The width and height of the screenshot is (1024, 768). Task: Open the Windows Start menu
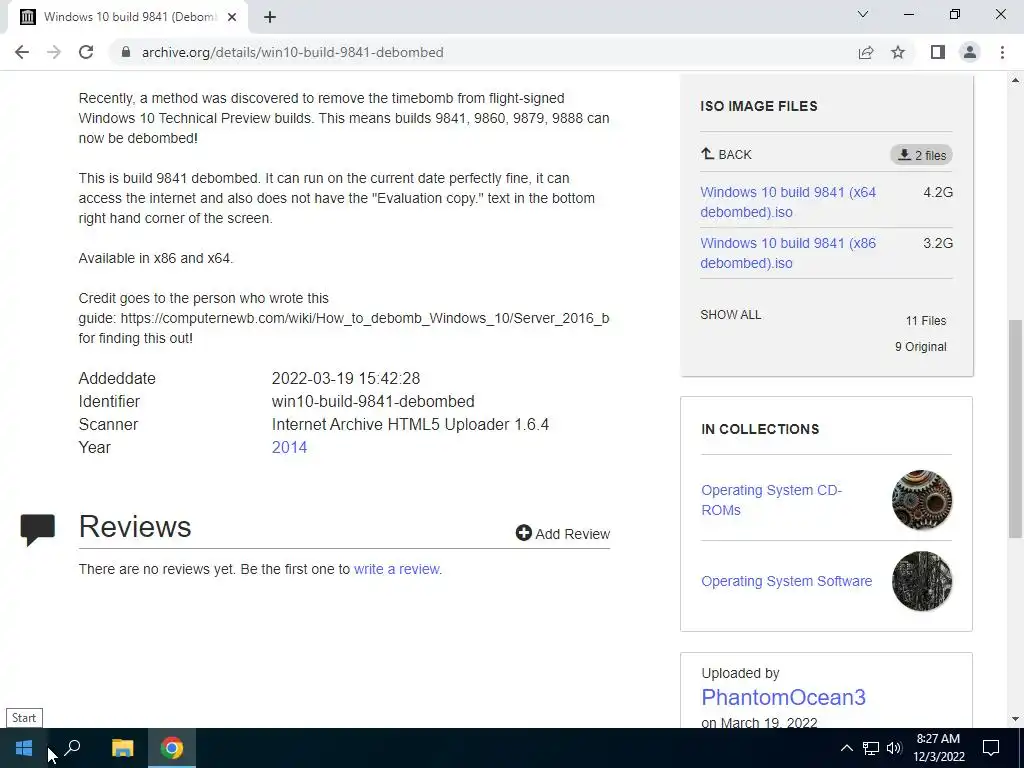(x=24, y=748)
